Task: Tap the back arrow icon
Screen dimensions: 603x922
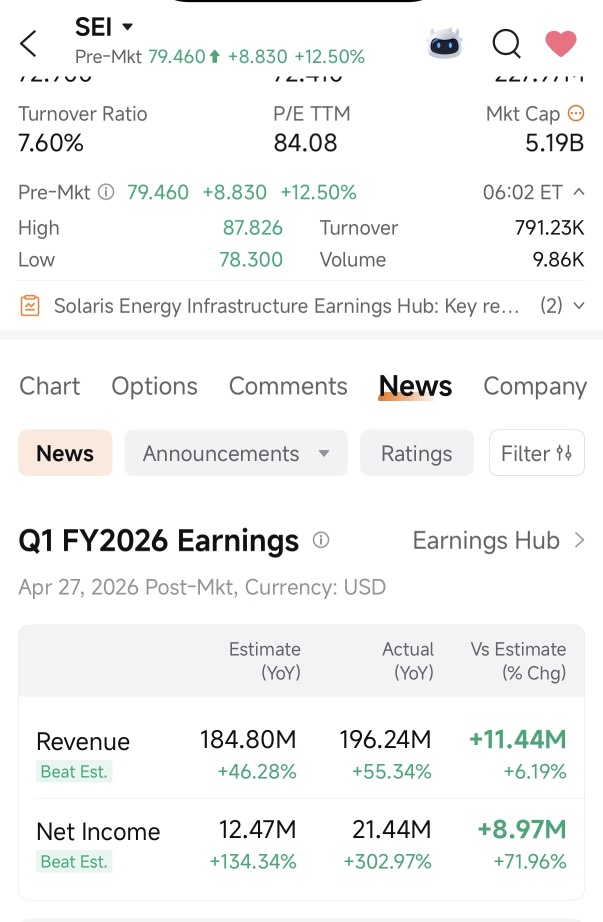Action: tap(28, 44)
